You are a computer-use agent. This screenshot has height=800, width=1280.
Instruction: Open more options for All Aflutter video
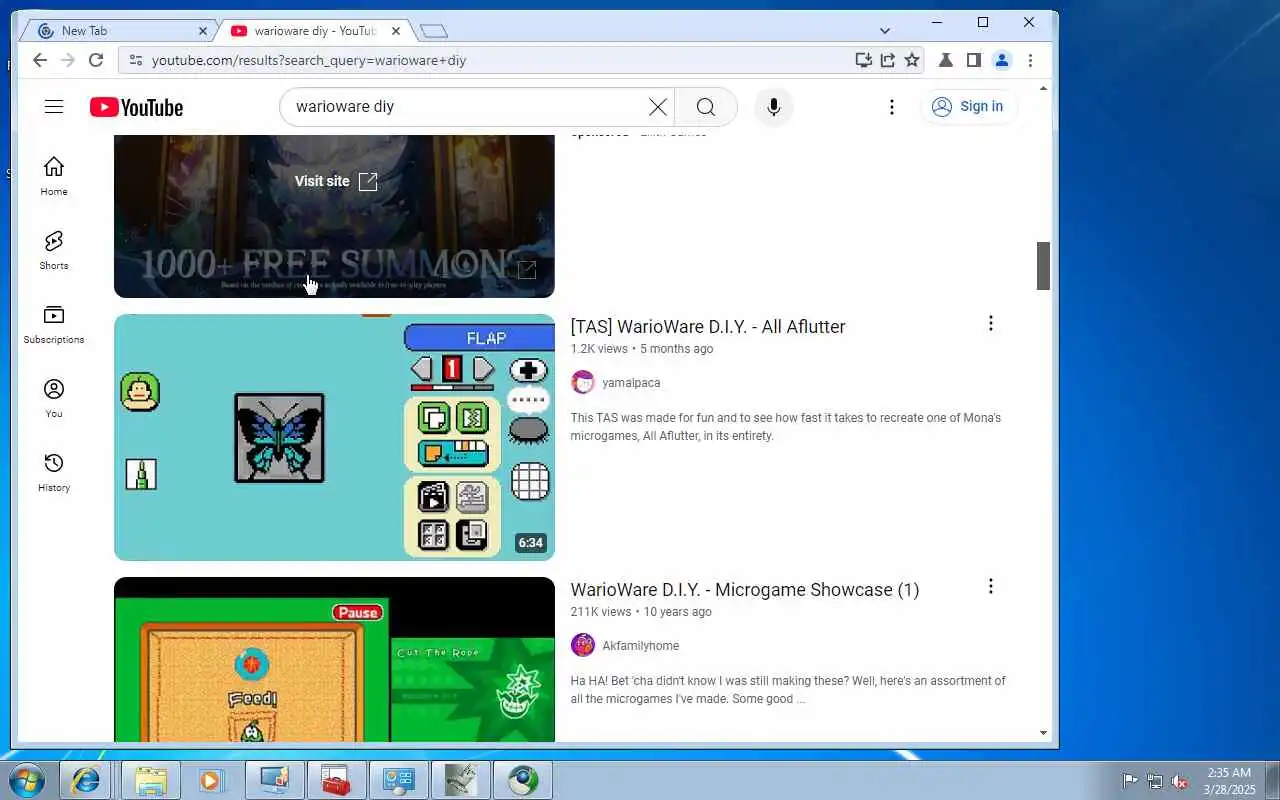coord(991,323)
